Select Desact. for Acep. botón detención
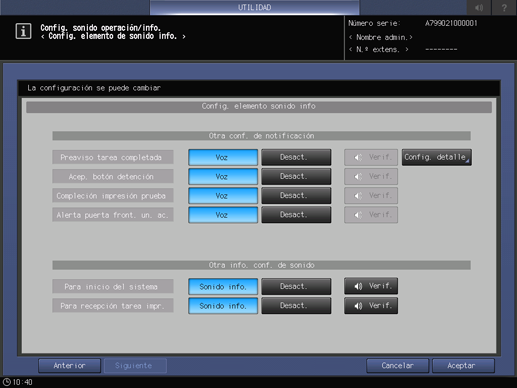Image resolution: width=517 pixels, height=388 pixels. point(296,176)
